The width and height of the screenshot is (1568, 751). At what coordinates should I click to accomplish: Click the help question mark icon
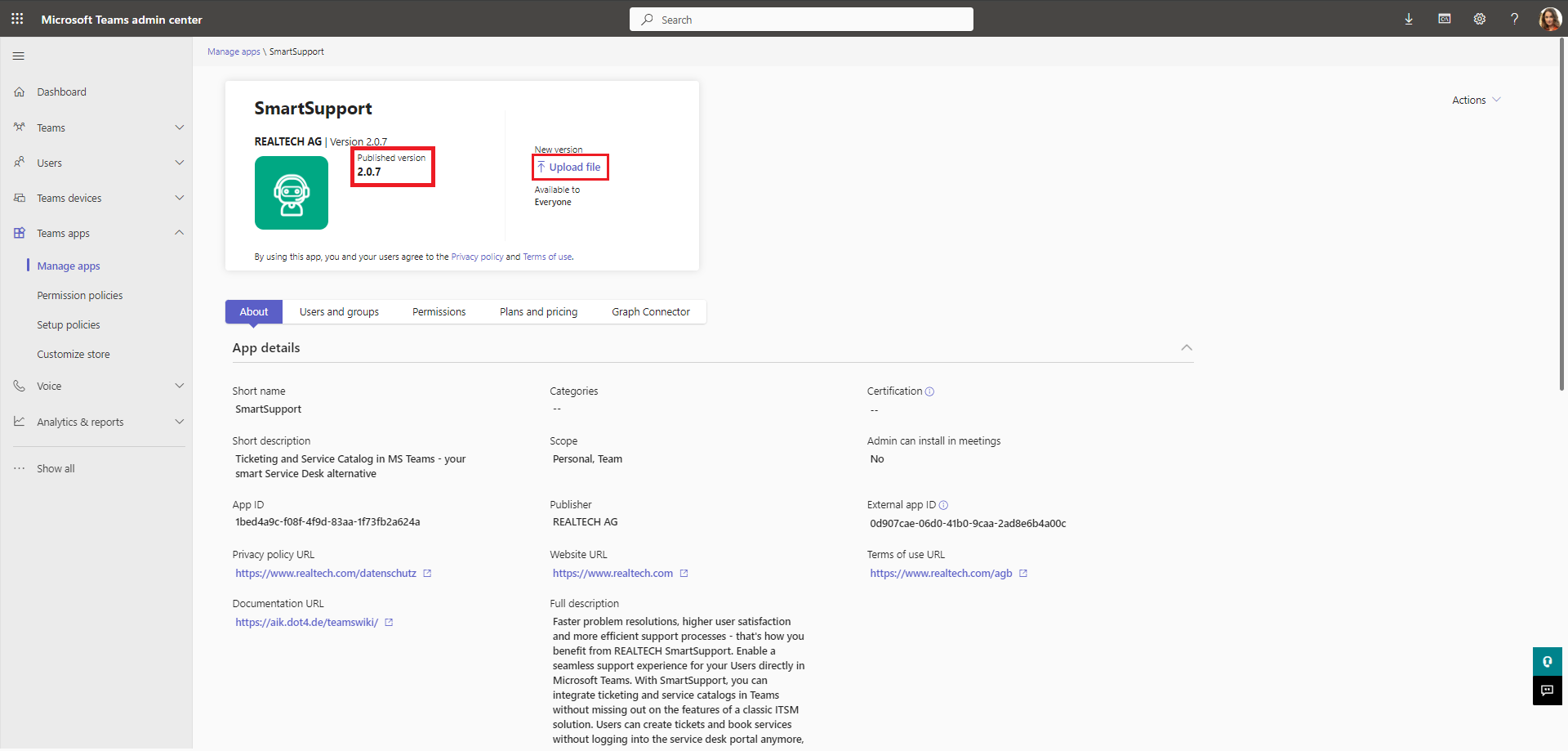coord(1515,19)
